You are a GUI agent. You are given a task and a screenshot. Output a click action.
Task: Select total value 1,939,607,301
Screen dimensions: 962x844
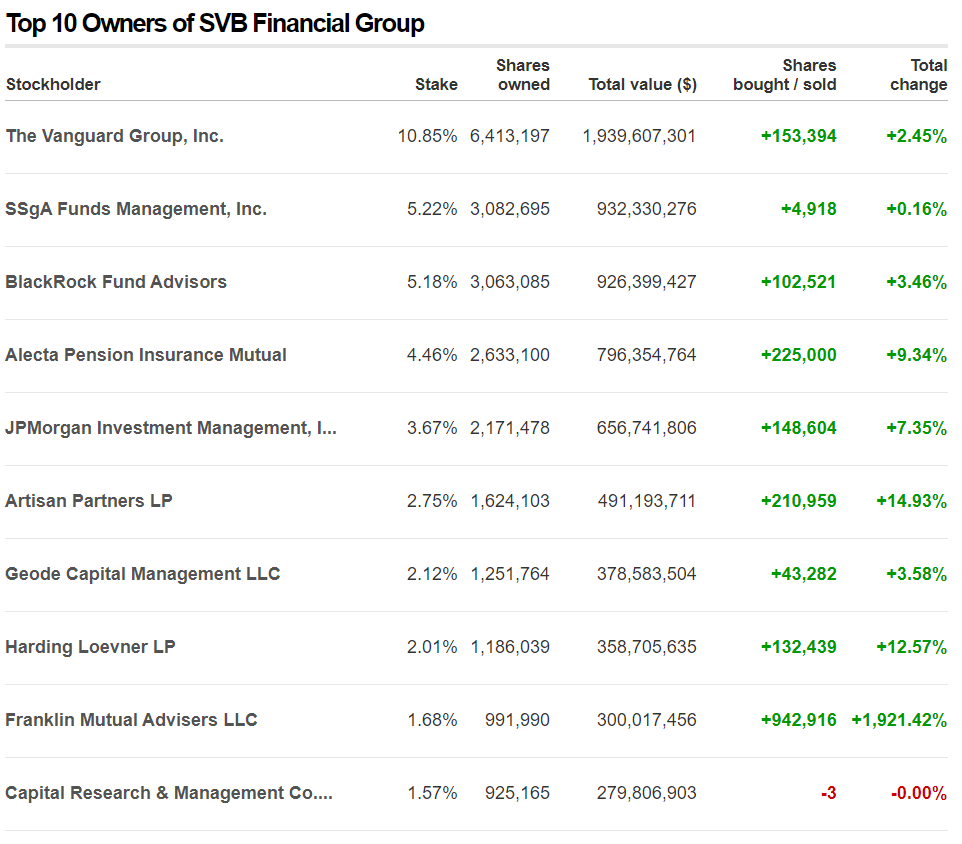pyautogui.click(x=639, y=136)
